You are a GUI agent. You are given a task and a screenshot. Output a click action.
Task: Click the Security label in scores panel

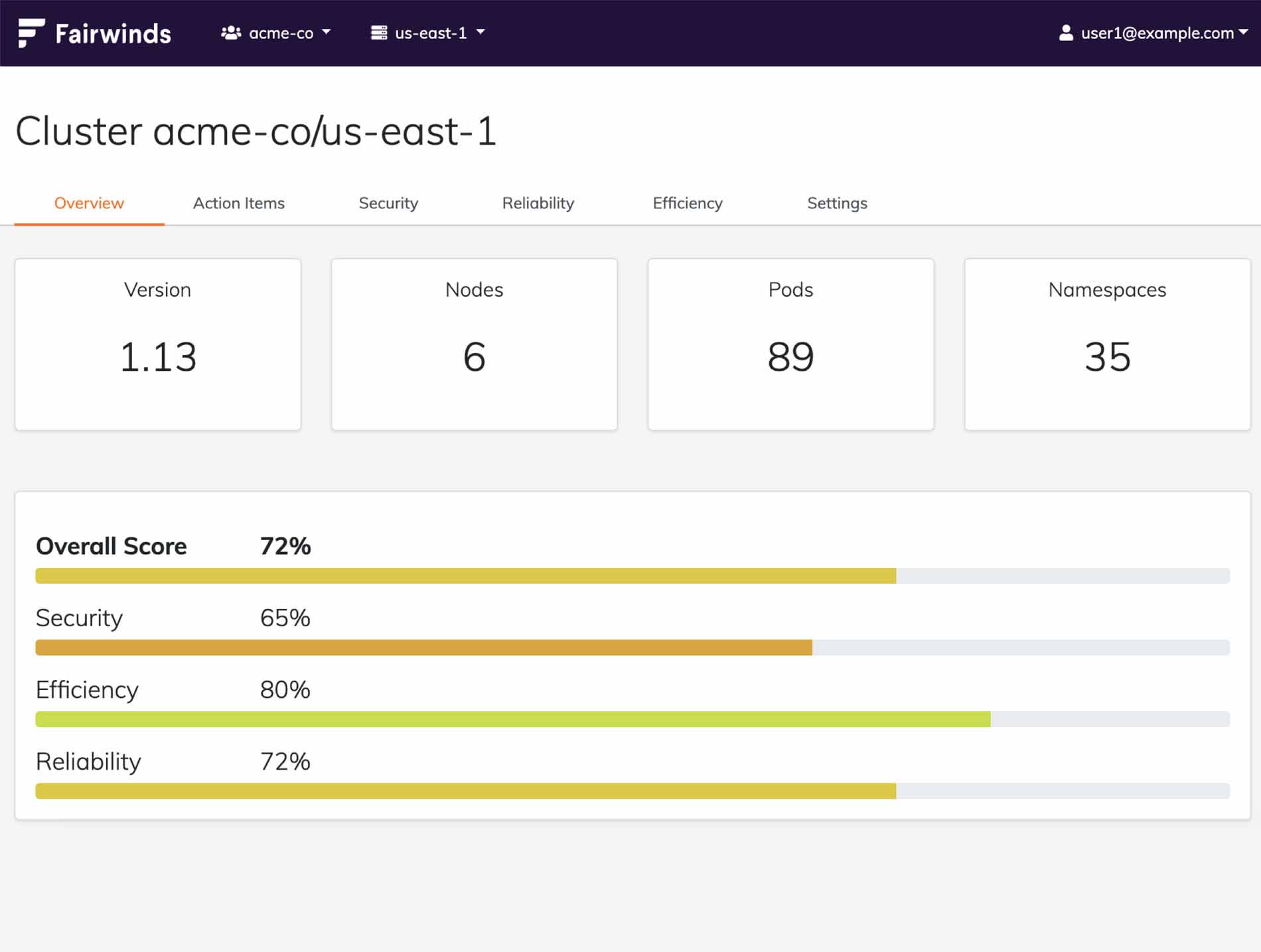coord(79,618)
